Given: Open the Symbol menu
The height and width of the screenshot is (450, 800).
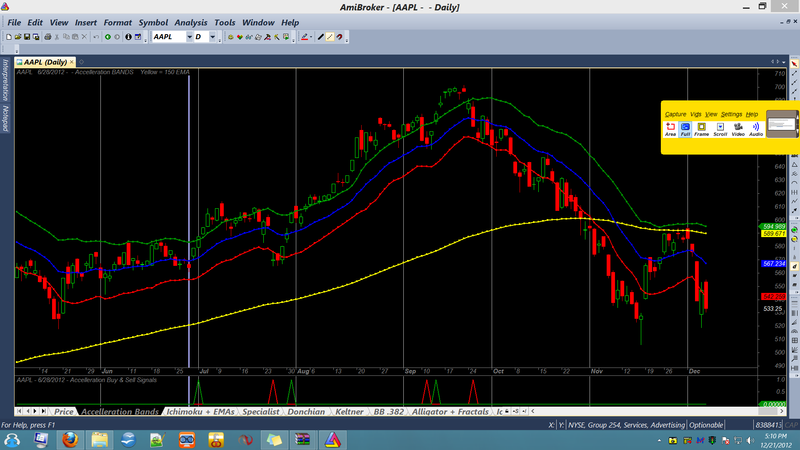Looking at the screenshot, I should [x=153, y=22].
